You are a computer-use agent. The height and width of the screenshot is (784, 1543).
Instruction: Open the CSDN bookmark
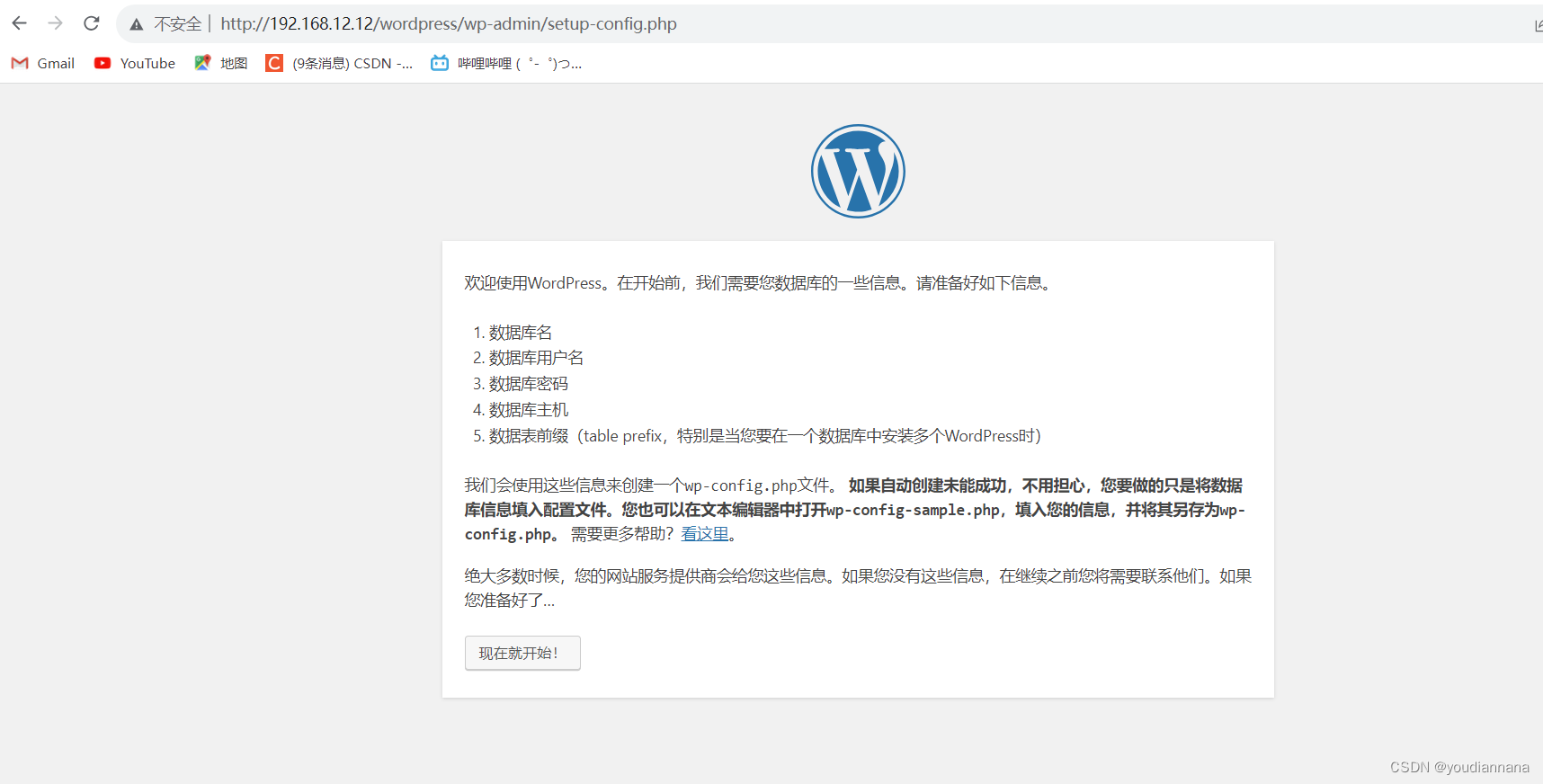(x=340, y=63)
